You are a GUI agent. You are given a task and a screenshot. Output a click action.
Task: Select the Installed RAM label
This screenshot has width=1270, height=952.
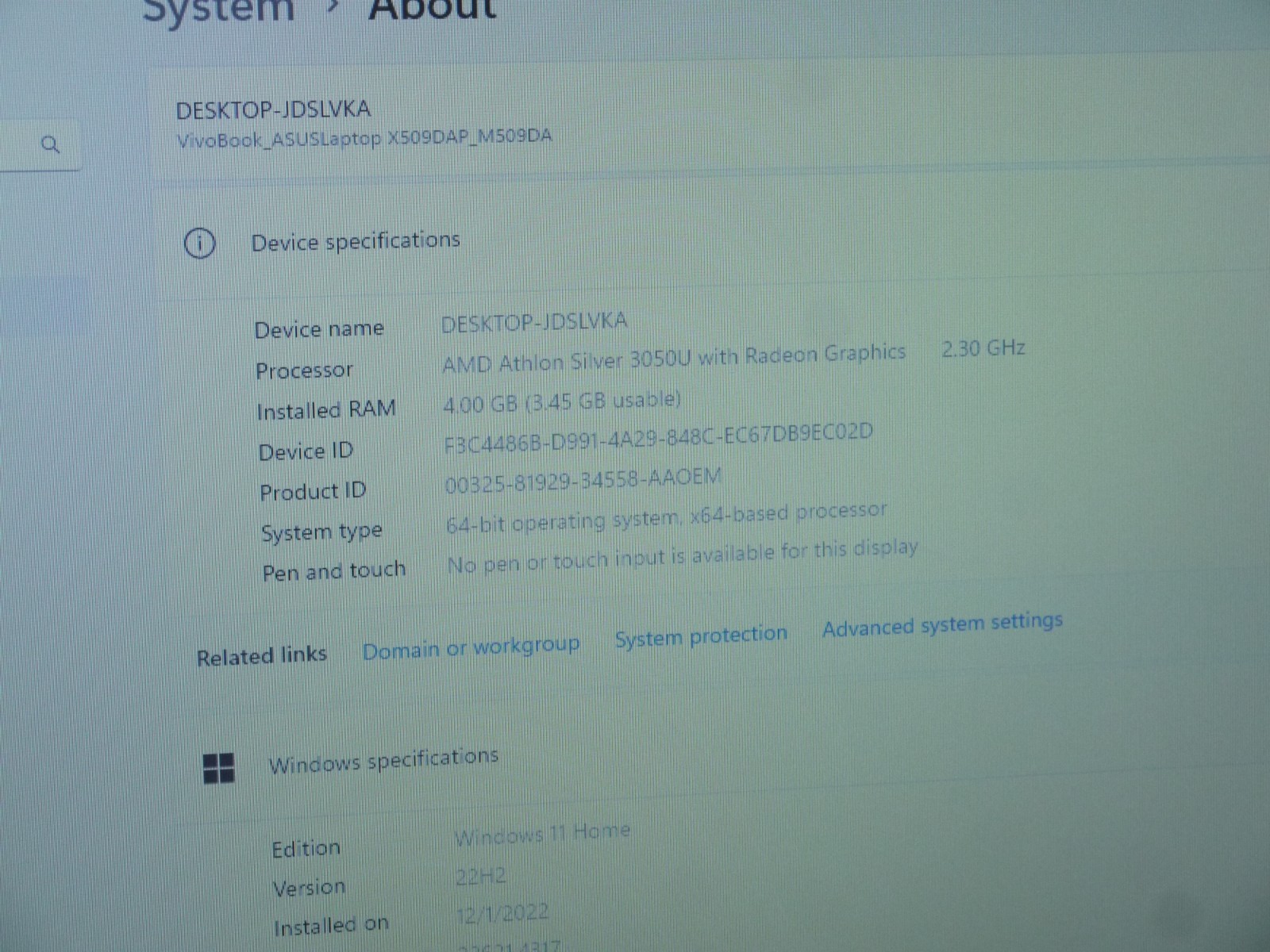[x=326, y=410]
